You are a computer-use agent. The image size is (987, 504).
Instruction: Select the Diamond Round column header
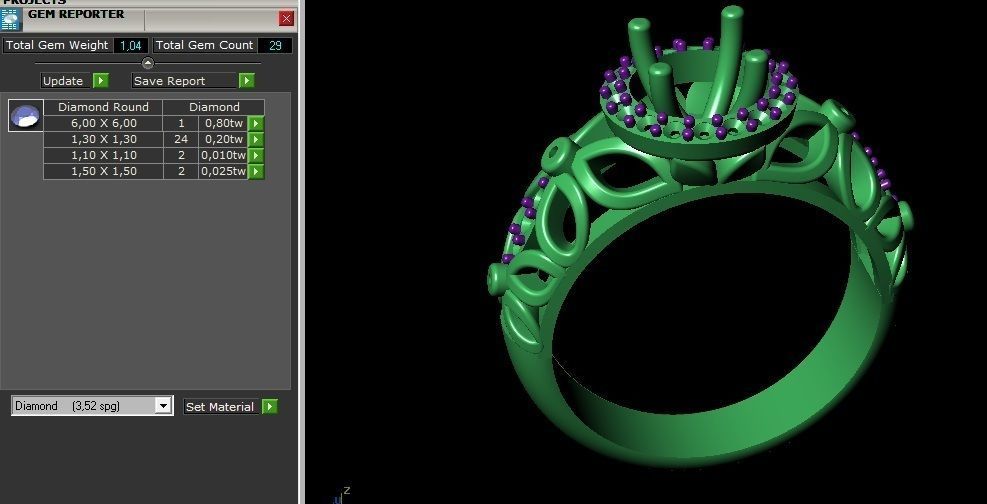tap(103, 107)
